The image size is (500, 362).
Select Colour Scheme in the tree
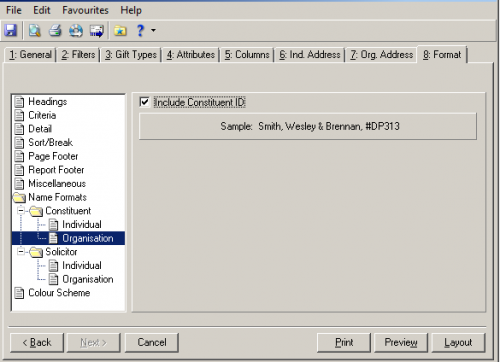(x=59, y=293)
